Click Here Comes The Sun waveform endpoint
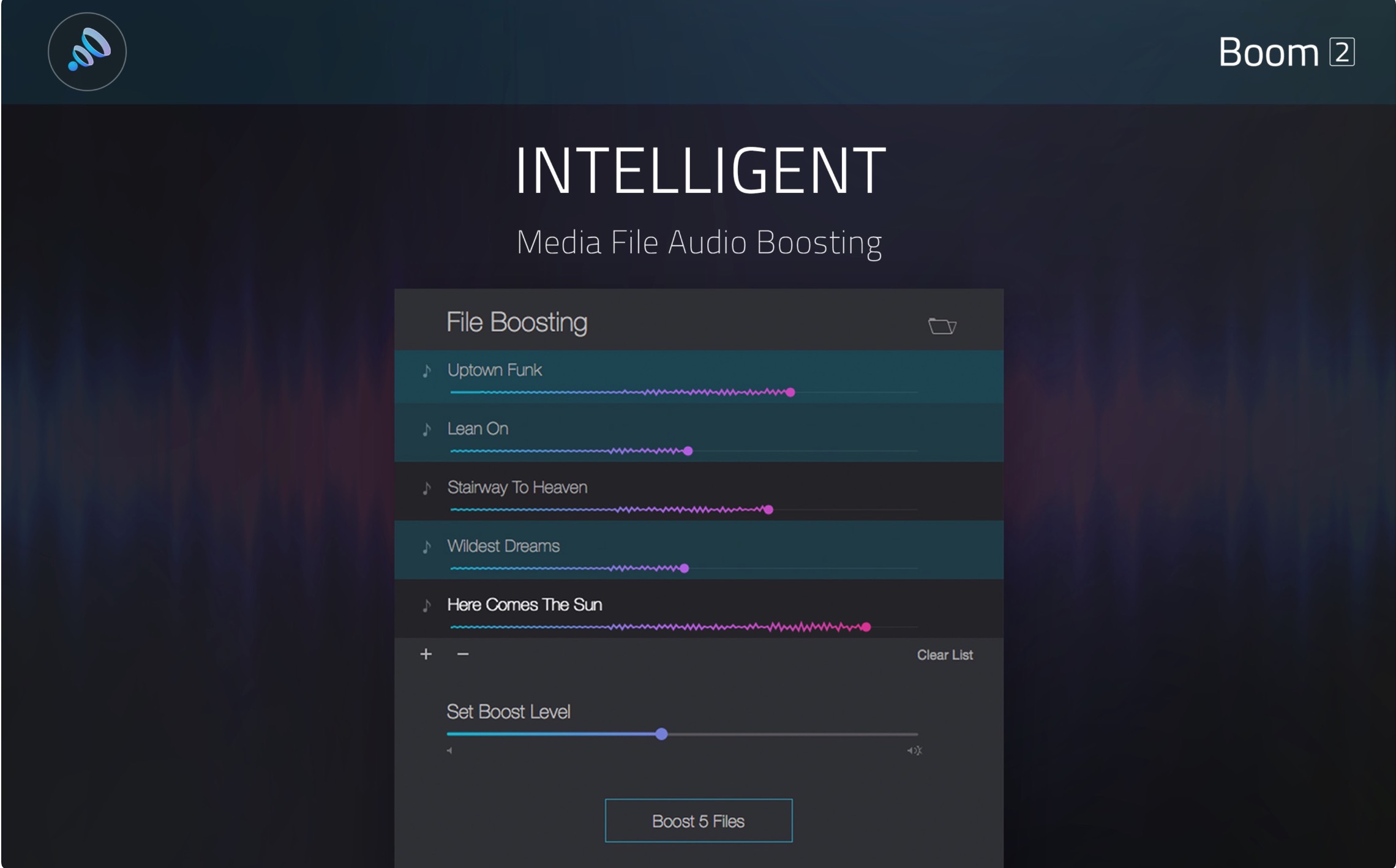The image size is (1396, 868). (x=866, y=627)
